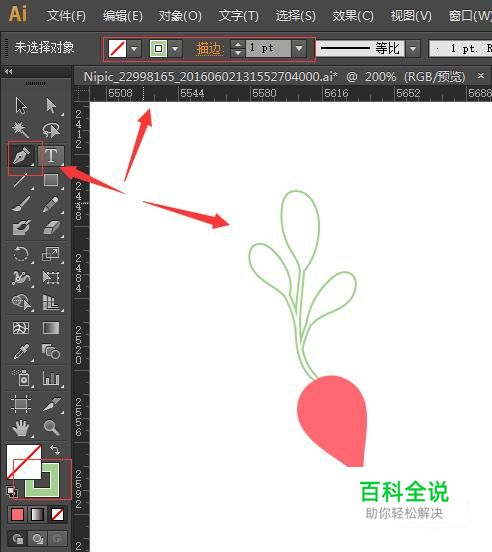Collapse the tools panel with double arrows
The width and height of the screenshot is (492, 552).
pyautogui.click(x=9, y=71)
